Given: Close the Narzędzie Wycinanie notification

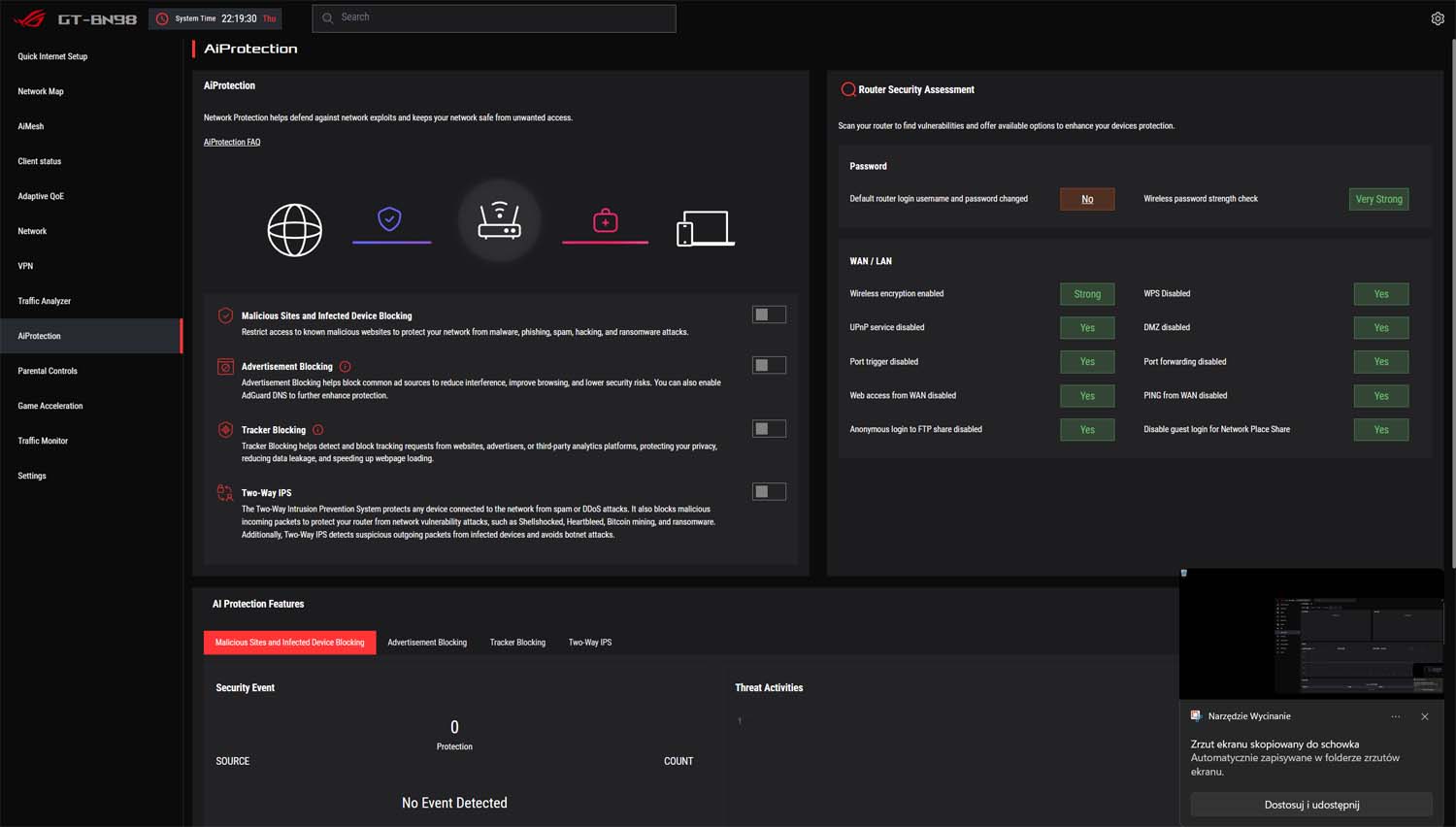Looking at the screenshot, I should tap(1425, 716).
